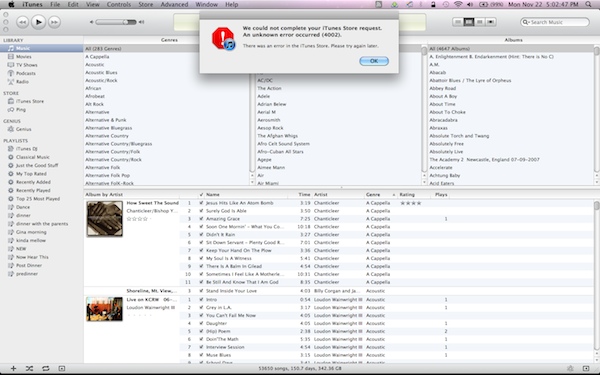Switch to Cover Flow view icon
Viewport: 600px width, 375px height.
tap(491, 22)
